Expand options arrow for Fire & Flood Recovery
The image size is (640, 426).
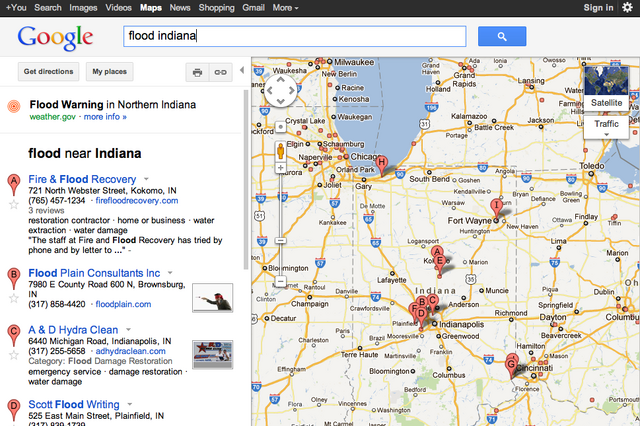pos(146,179)
